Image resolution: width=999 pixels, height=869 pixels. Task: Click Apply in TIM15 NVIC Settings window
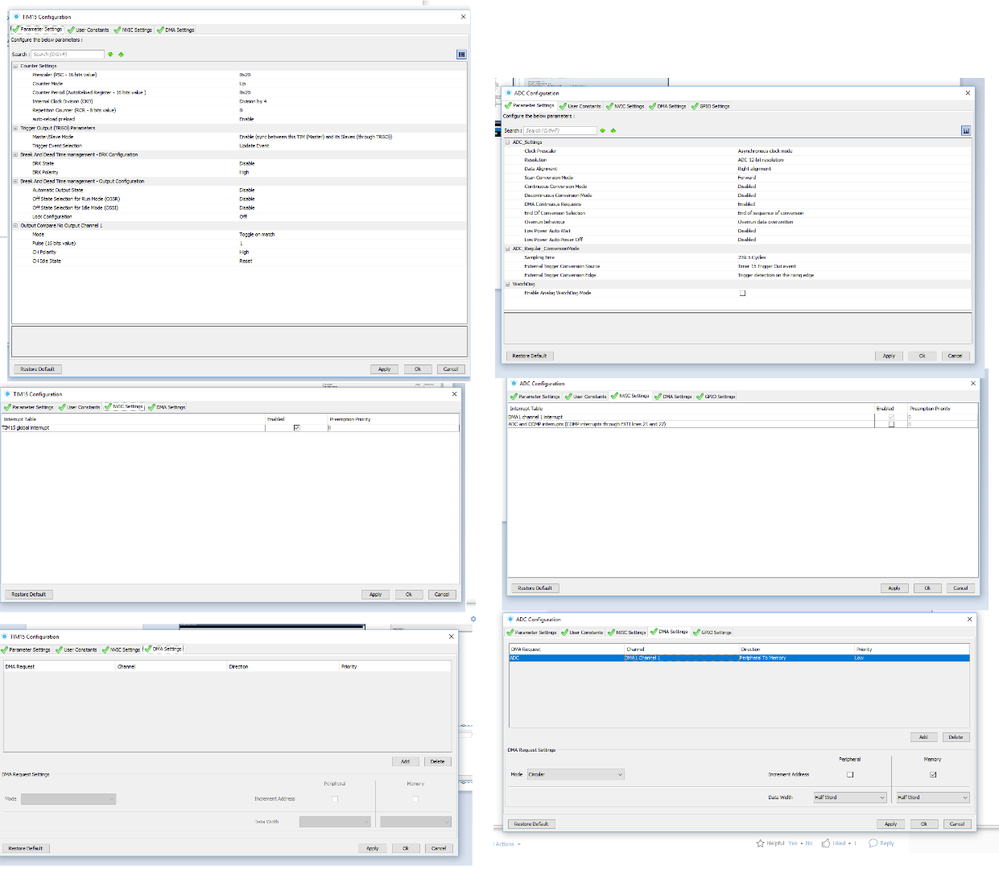click(x=375, y=594)
